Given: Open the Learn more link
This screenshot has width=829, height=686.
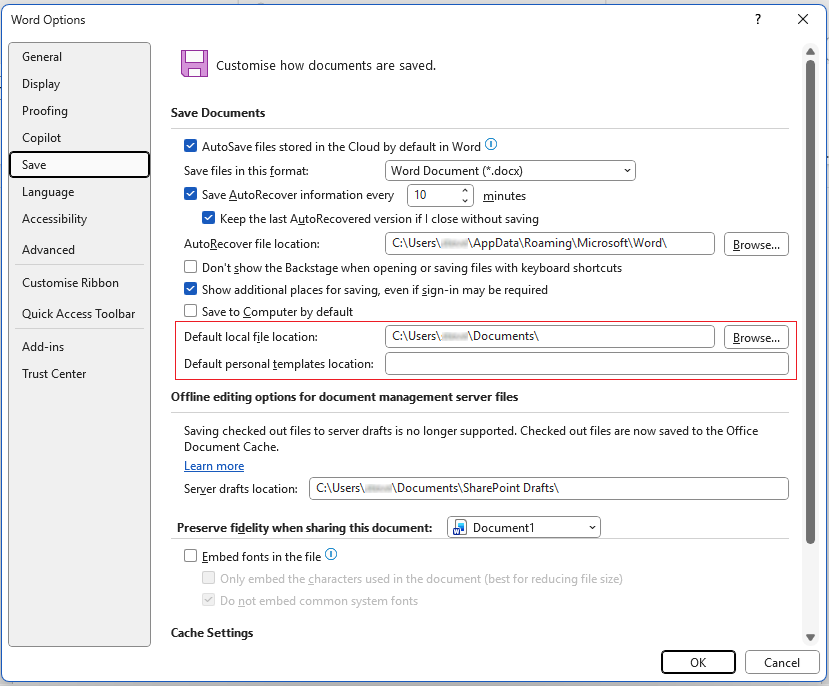Looking at the screenshot, I should point(213,465).
